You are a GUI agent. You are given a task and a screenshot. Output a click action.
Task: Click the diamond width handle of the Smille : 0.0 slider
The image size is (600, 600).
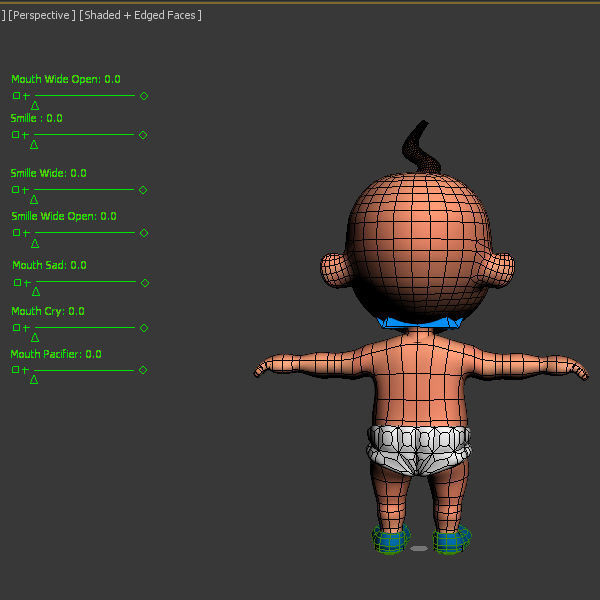coord(143,135)
